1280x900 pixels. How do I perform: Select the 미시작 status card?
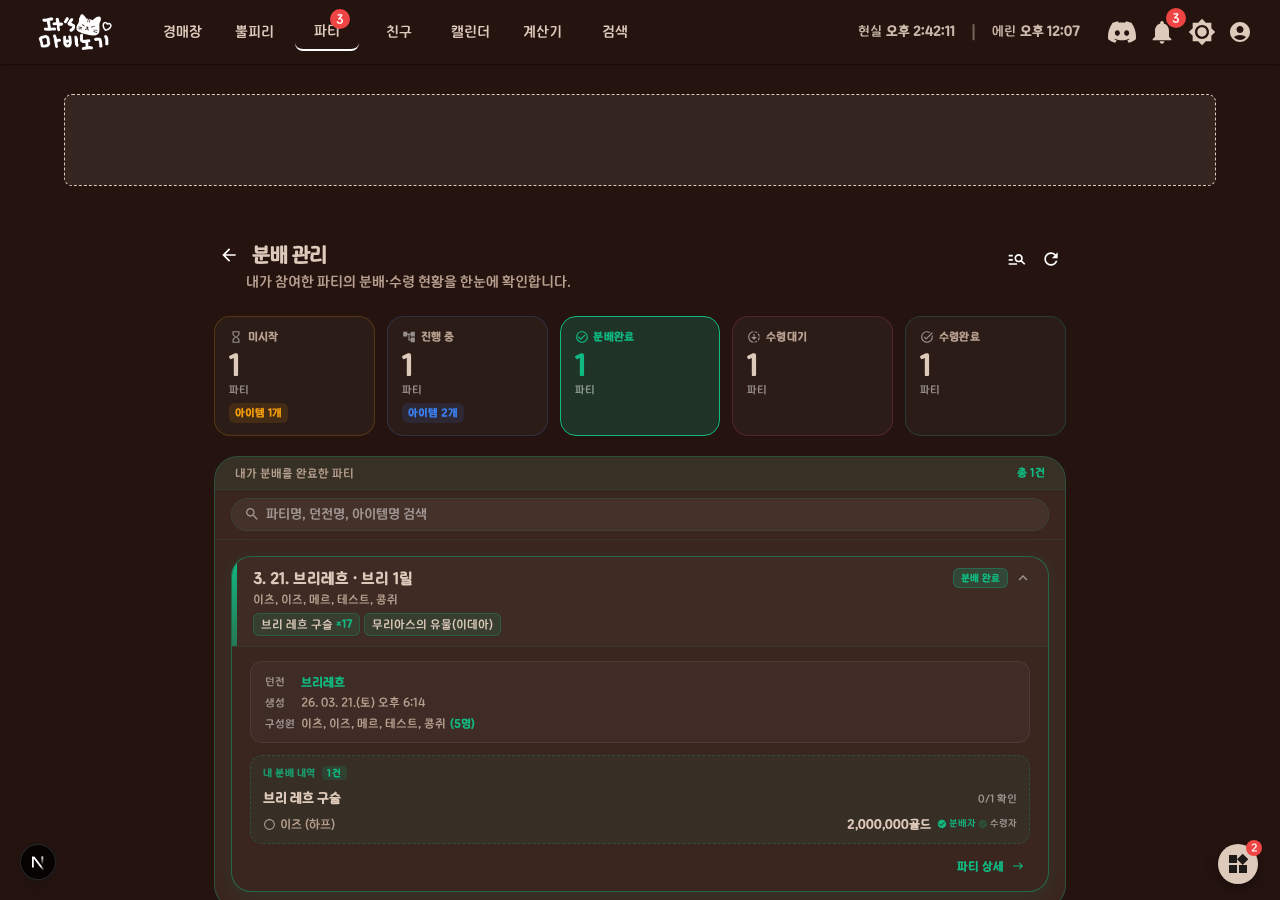[x=294, y=376]
